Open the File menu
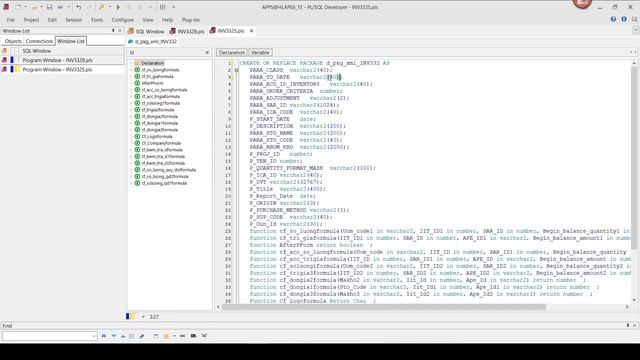 point(11,20)
